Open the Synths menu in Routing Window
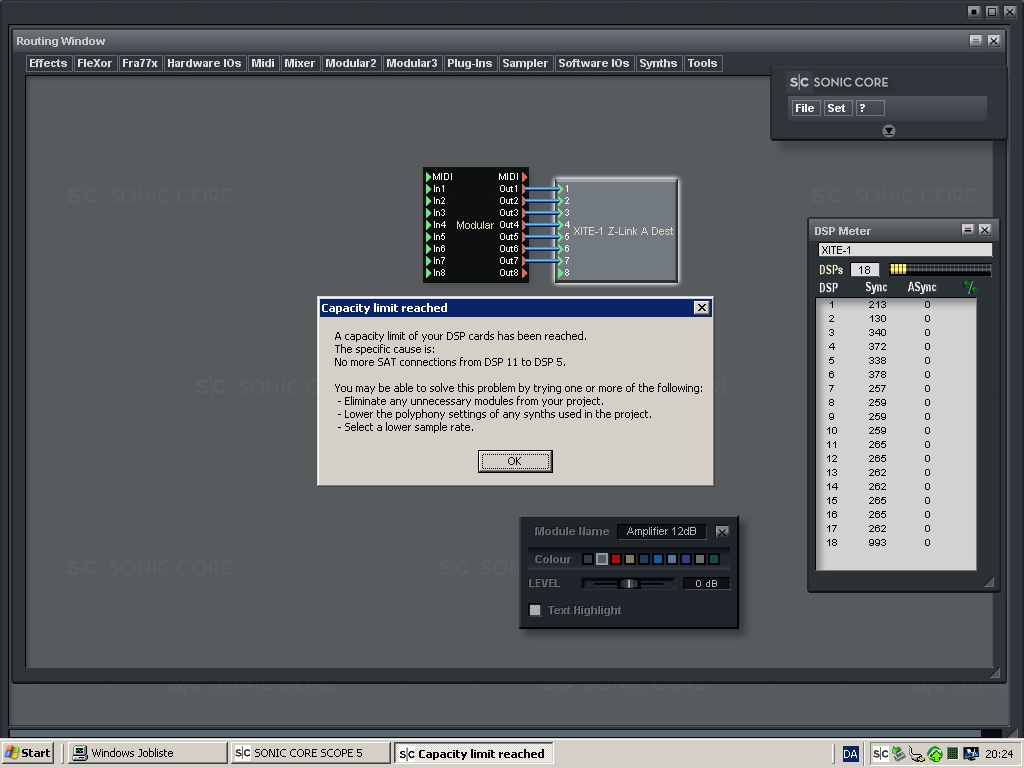The width and height of the screenshot is (1024, 768). coord(657,63)
